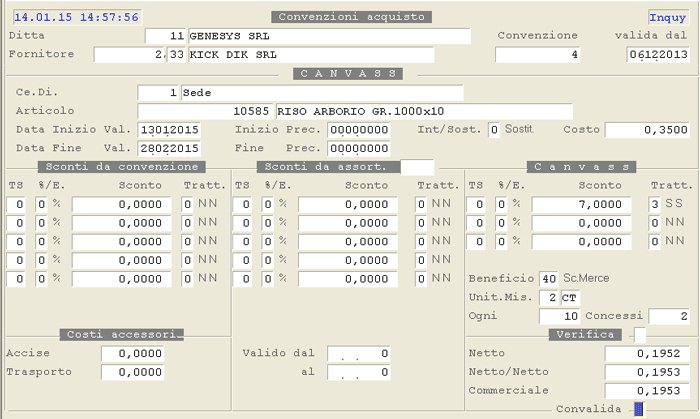Click the small box next to Verifica
700x419 pixels.
coord(640,334)
